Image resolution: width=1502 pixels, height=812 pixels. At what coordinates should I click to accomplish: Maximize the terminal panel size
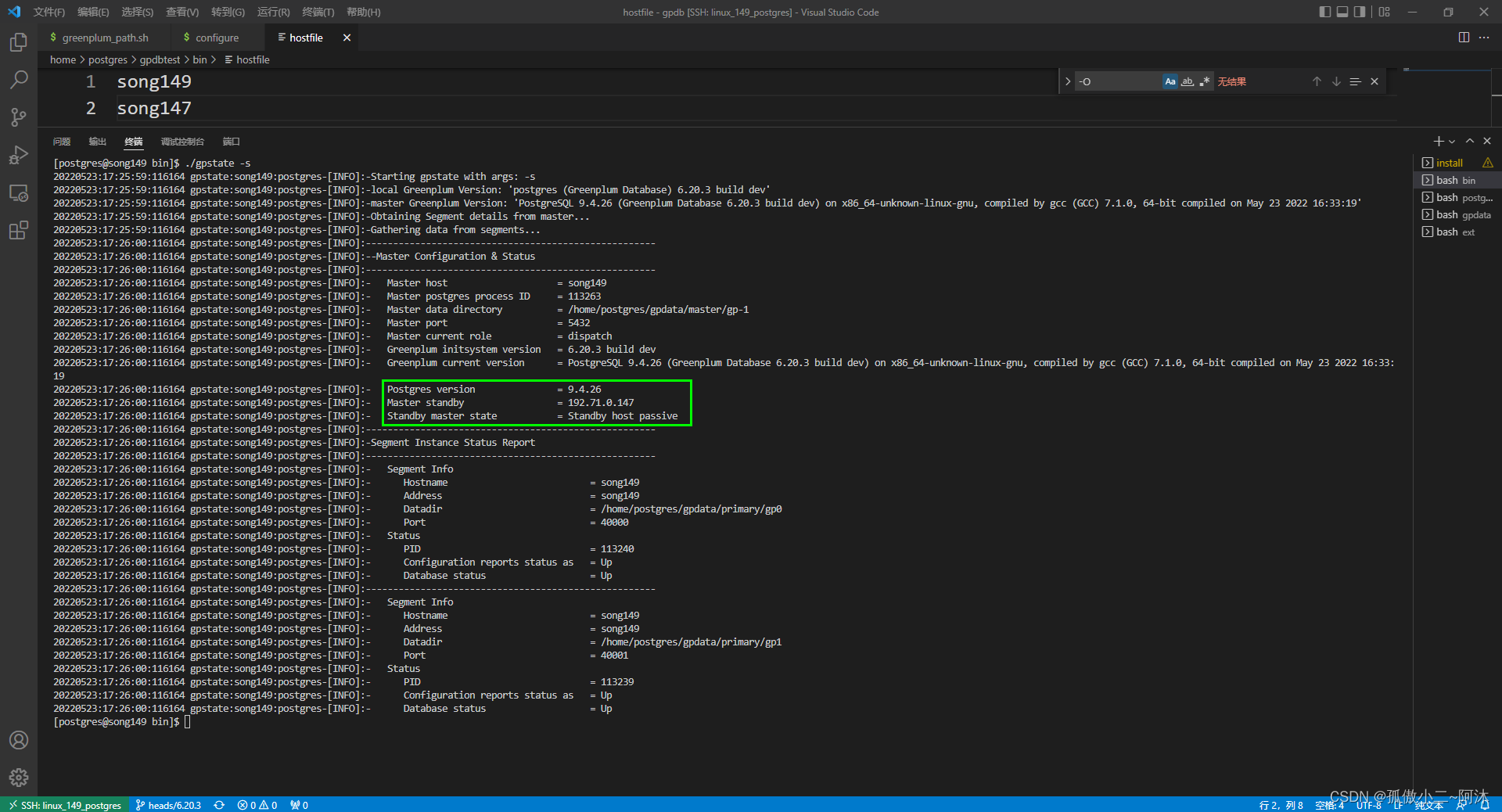click(x=1470, y=142)
